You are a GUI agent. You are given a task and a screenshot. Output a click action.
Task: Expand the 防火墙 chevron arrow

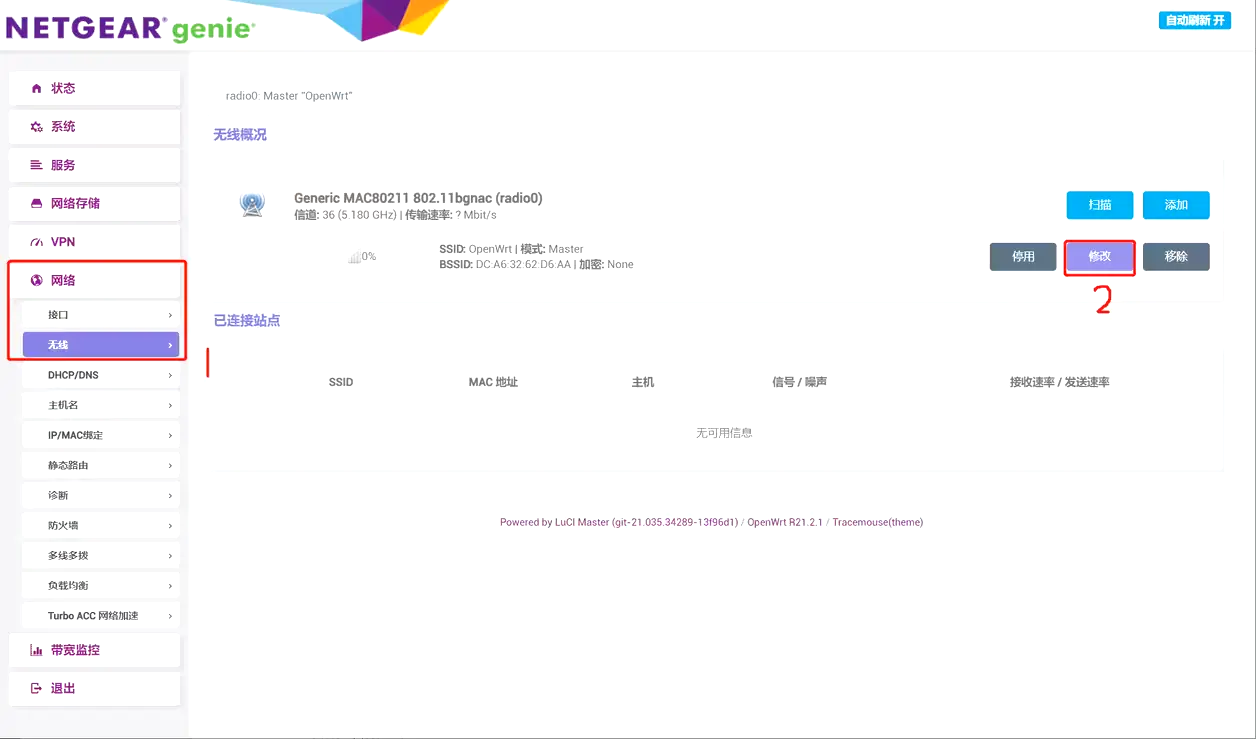[x=170, y=526]
